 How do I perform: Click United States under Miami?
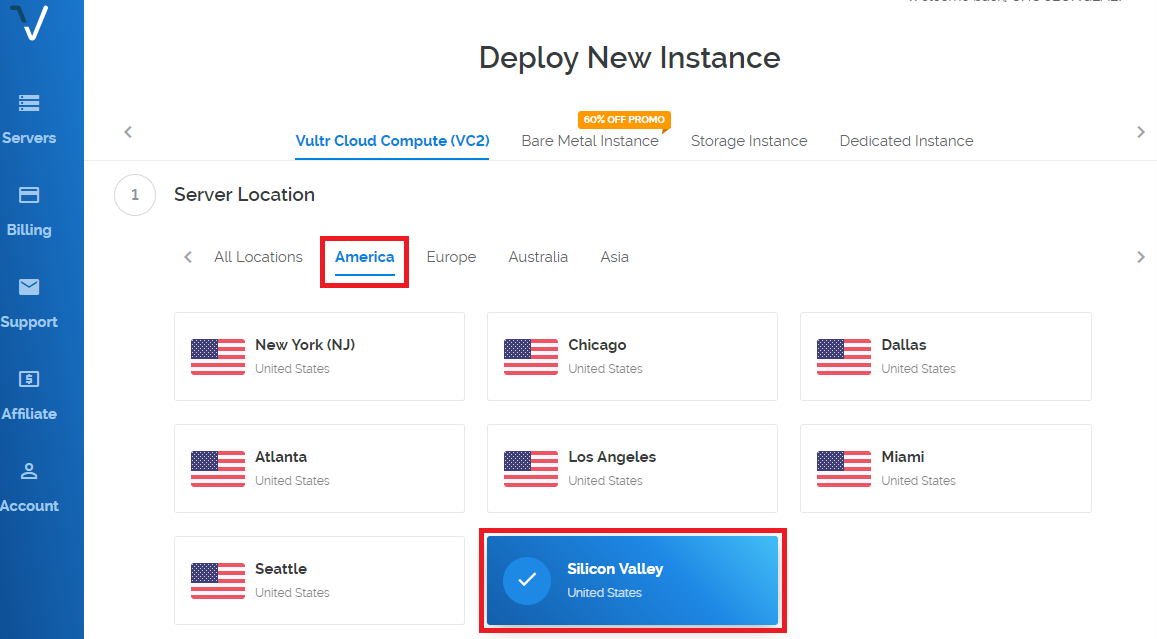tap(918, 481)
